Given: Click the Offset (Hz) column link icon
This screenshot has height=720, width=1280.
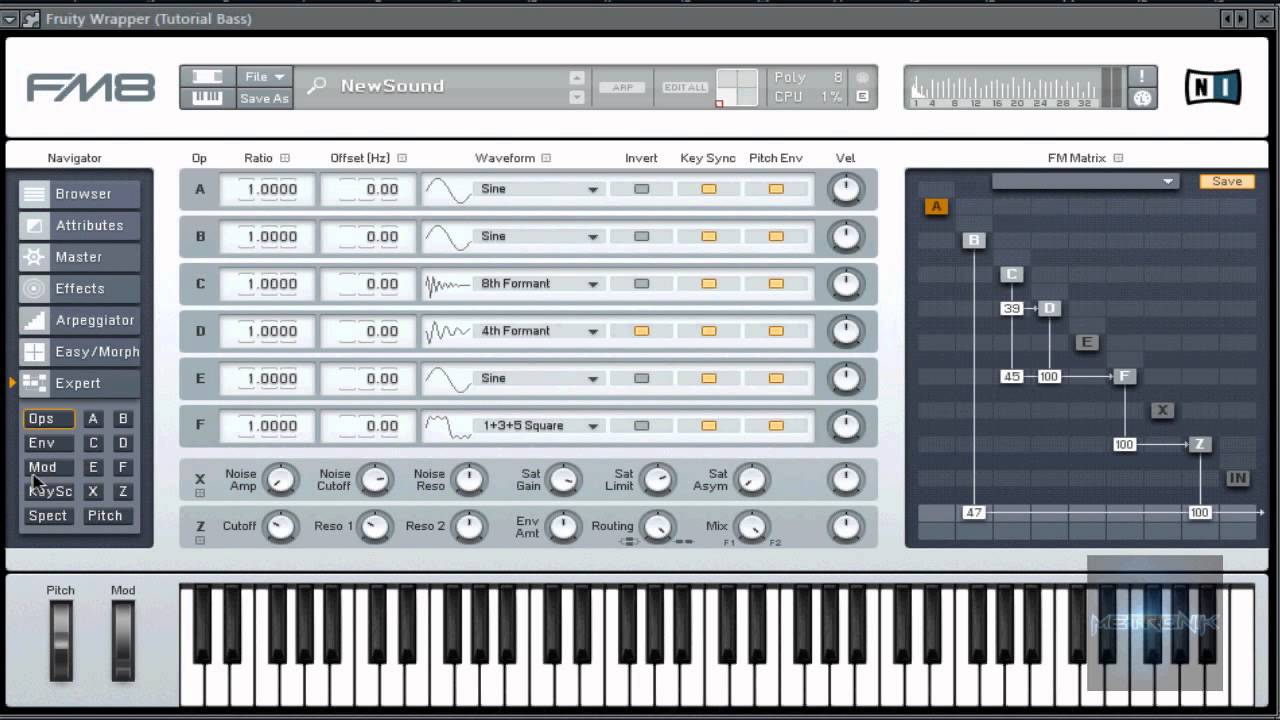Looking at the screenshot, I should click(x=402, y=158).
